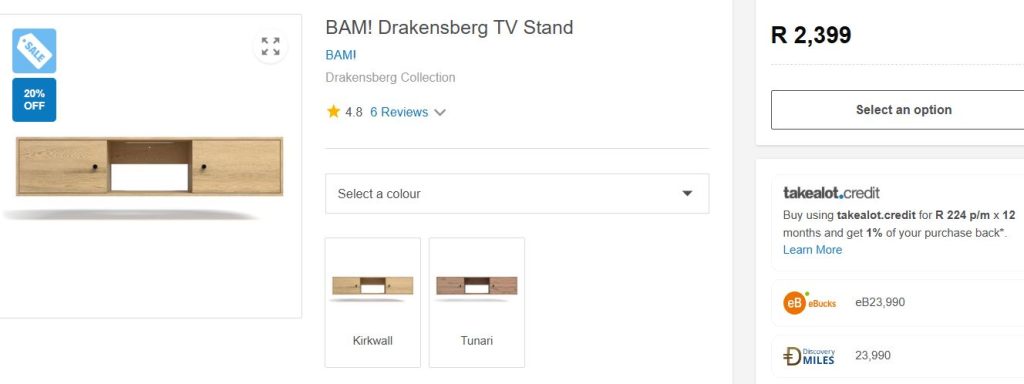Expand the product image to fullscreen
1024x384 pixels.
pyautogui.click(x=270, y=46)
